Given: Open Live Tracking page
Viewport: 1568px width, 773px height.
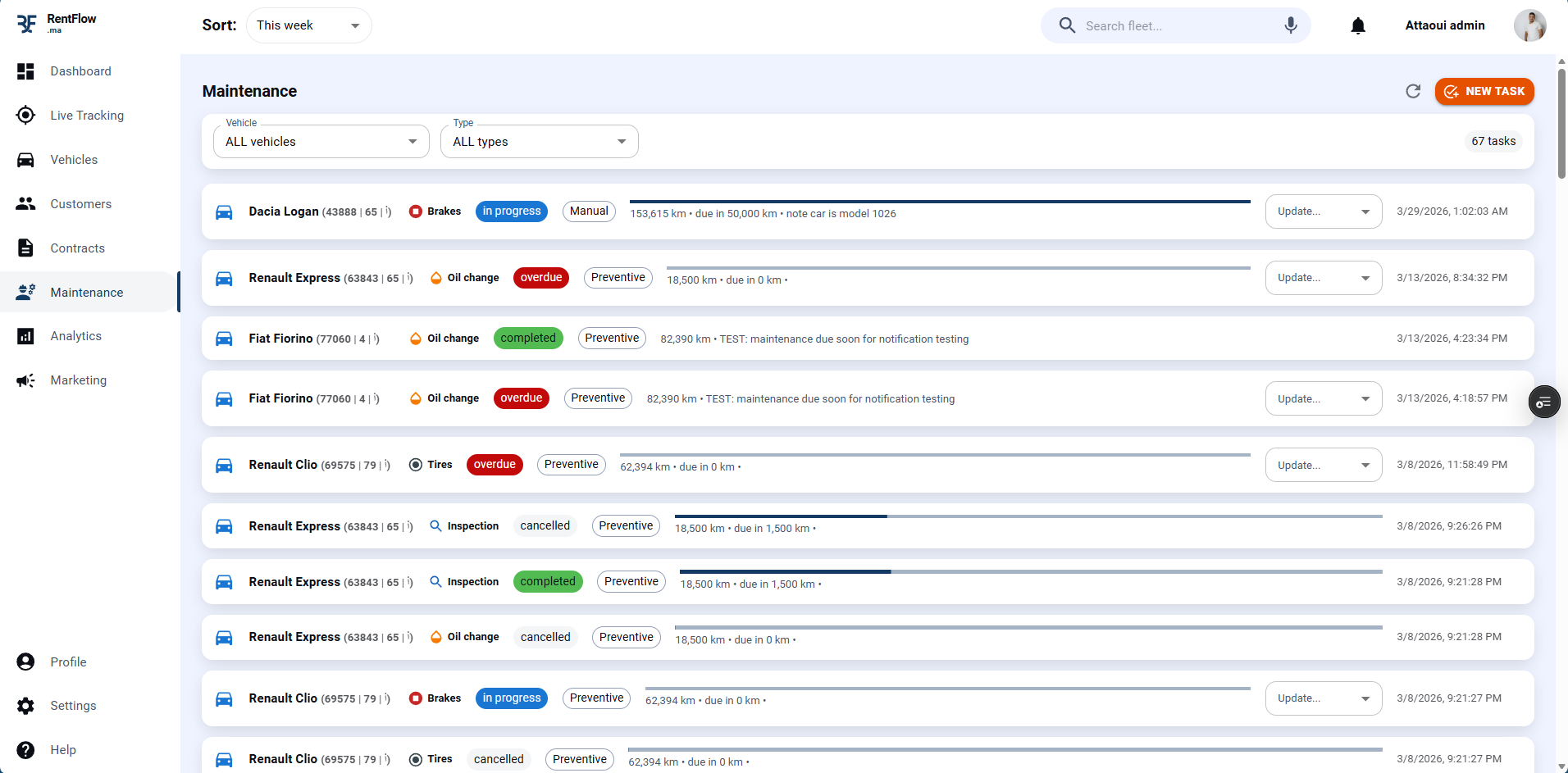Looking at the screenshot, I should coord(87,116).
